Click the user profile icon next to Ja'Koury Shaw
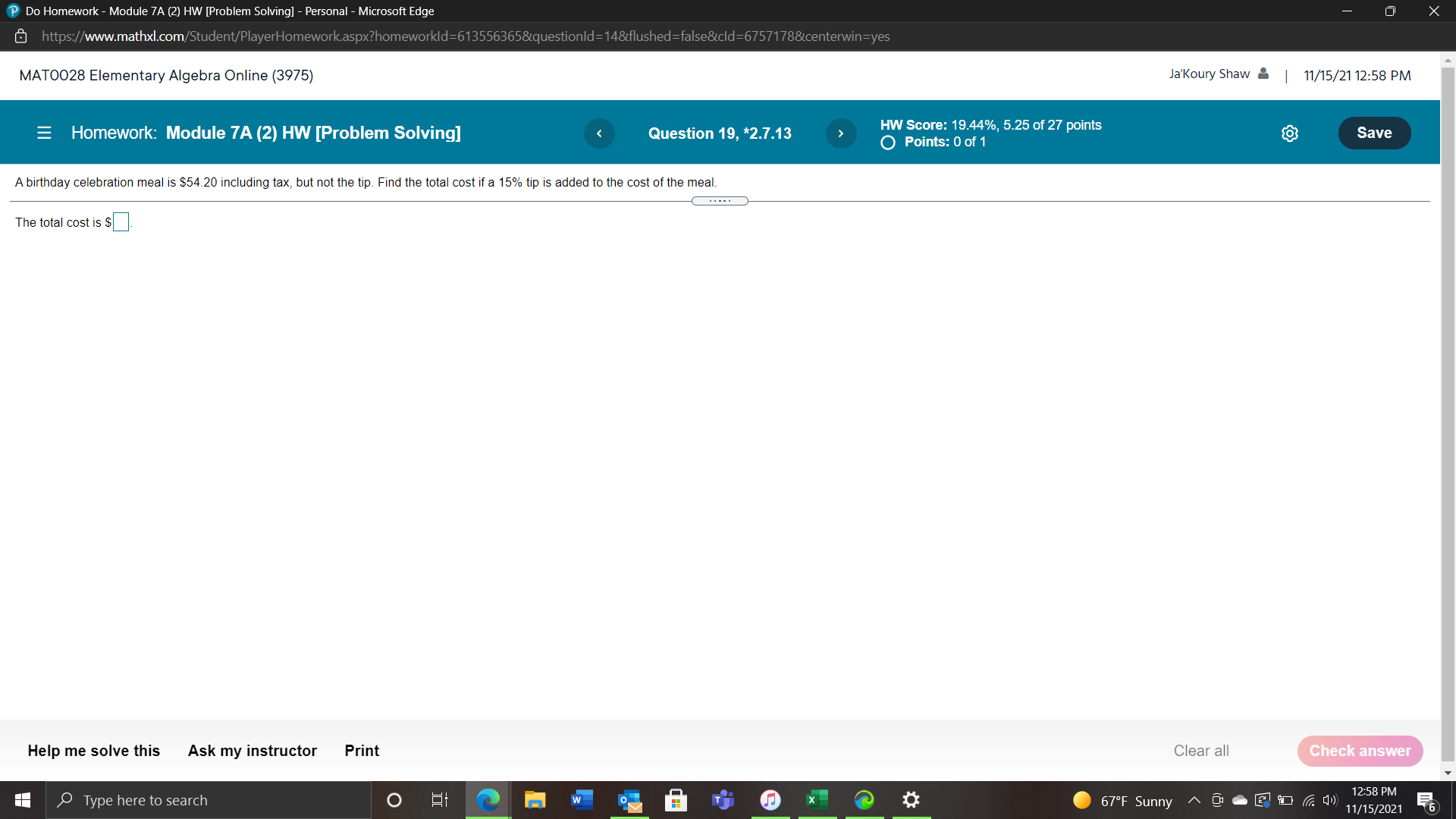The height and width of the screenshot is (819, 1456). [1263, 74]
